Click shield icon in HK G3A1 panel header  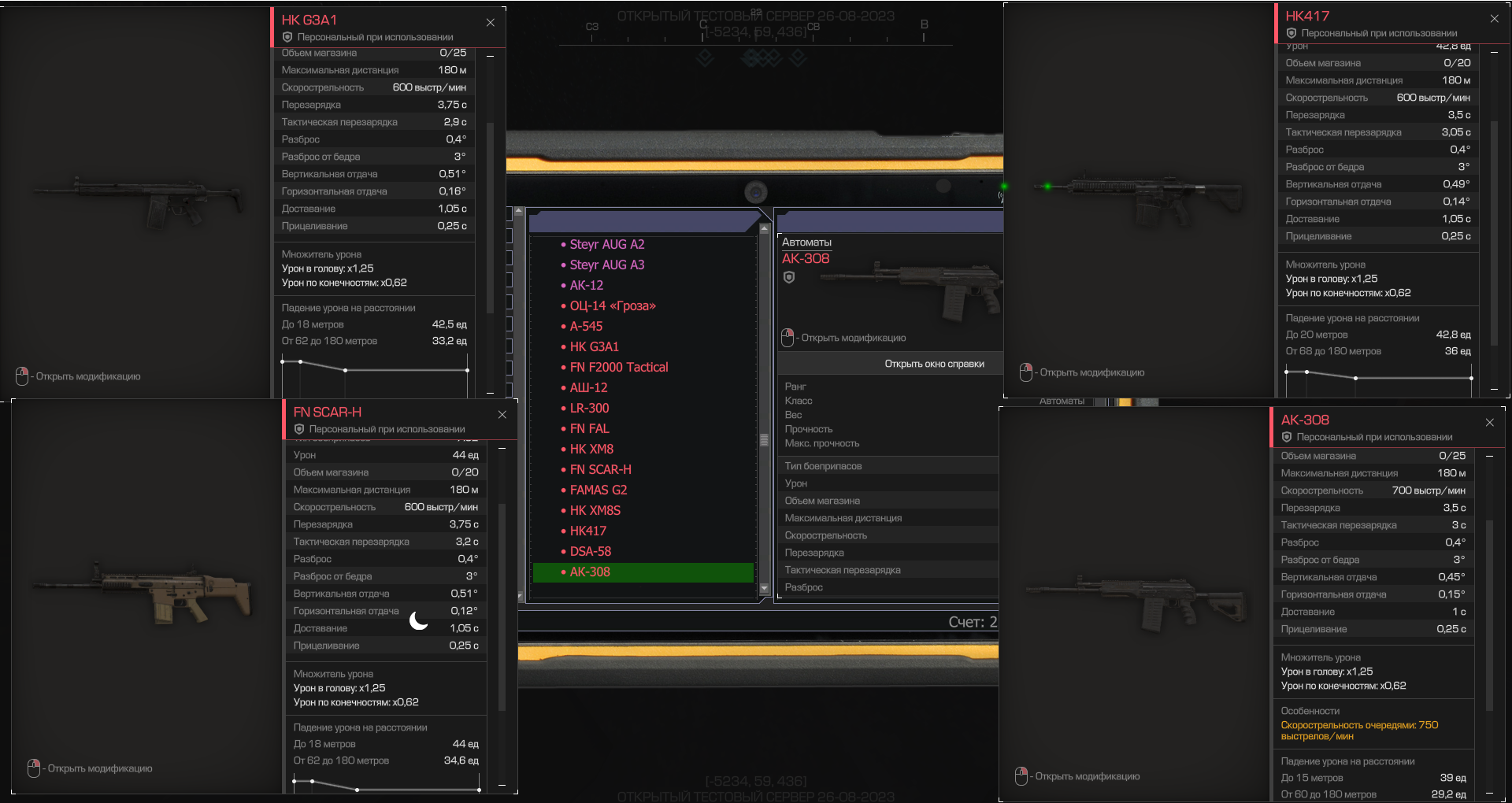click(x=287, y=37)
